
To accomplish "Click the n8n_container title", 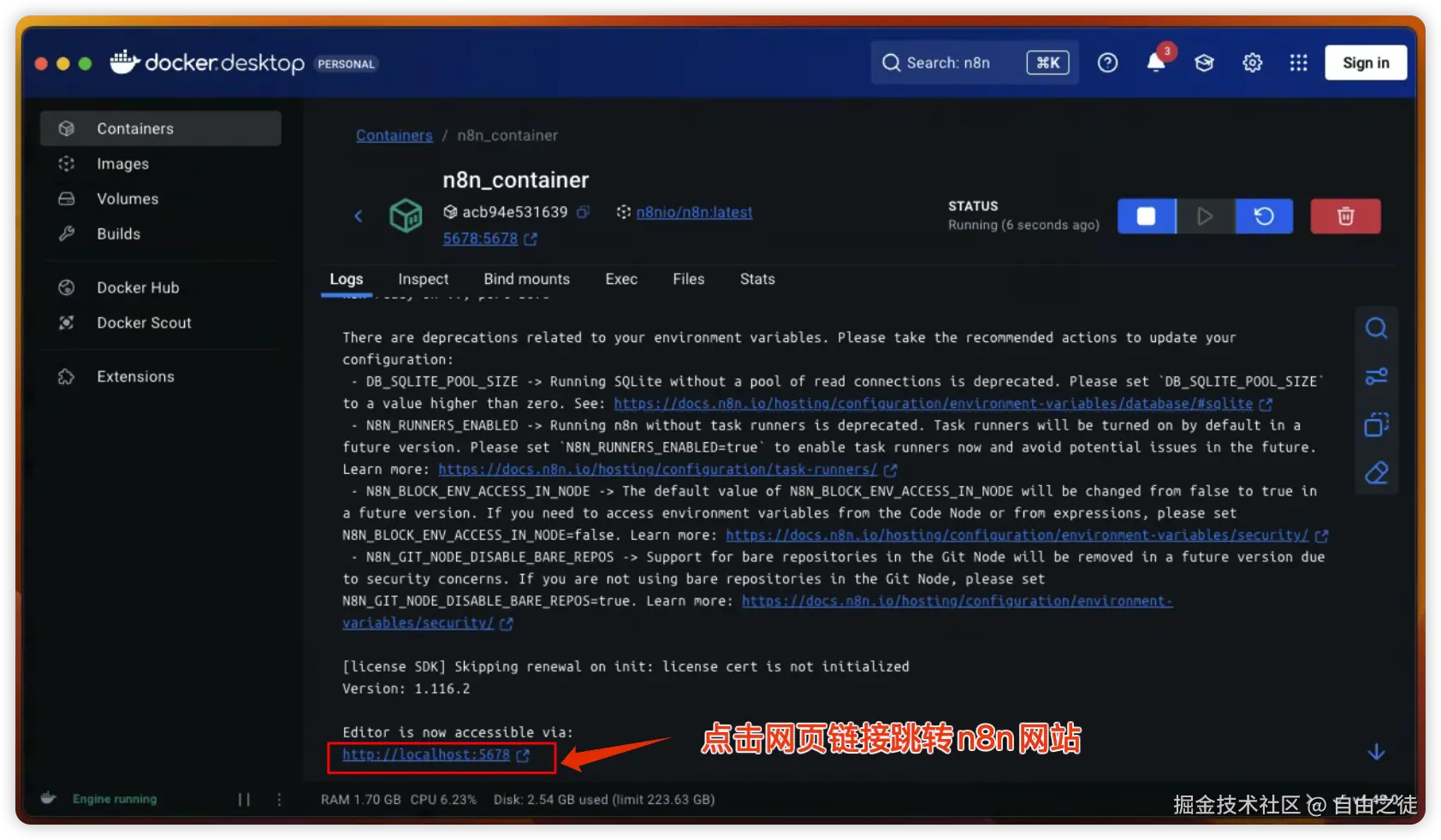I will [x=516, y=180].
